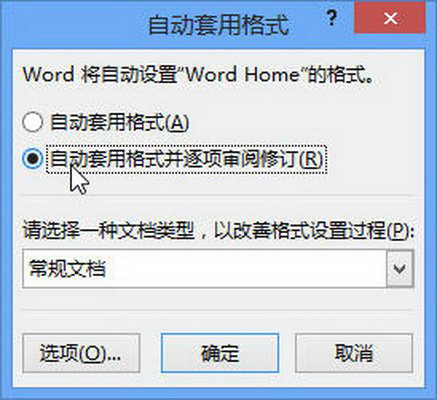Cancel the dialog with 取消
This screenshot has height=400, width=437.
click(x=354, y=353)
